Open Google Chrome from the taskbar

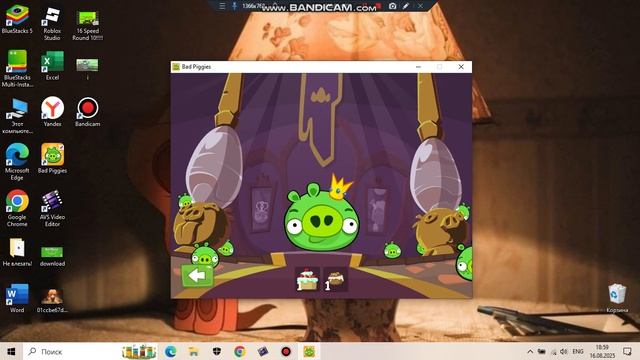pyautogui.click(x=240, y=351)
